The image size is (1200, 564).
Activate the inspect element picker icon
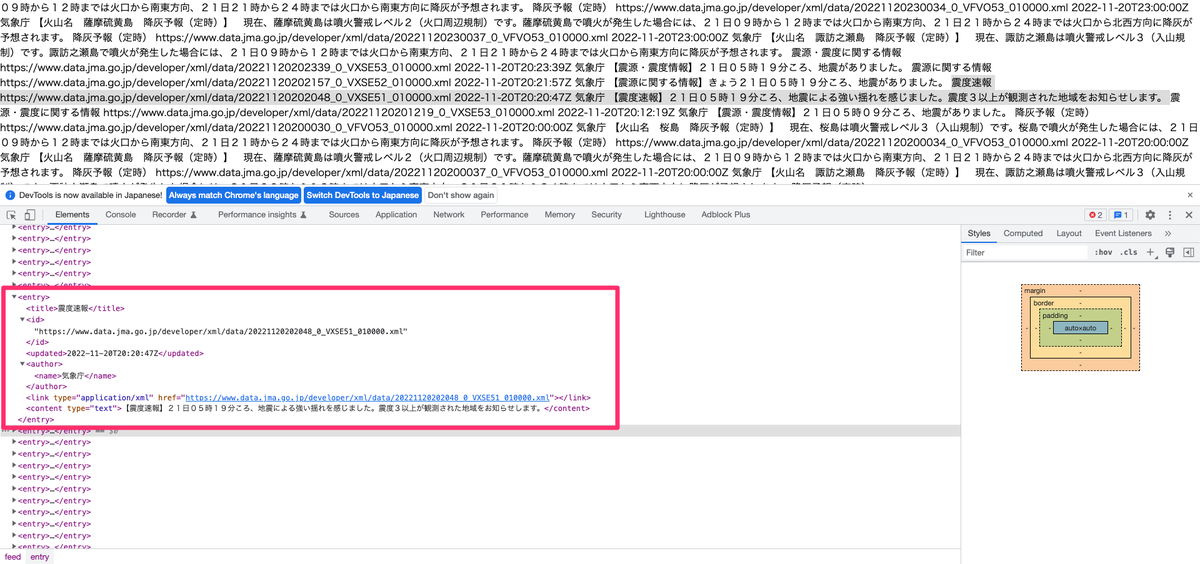coord(13,215)
